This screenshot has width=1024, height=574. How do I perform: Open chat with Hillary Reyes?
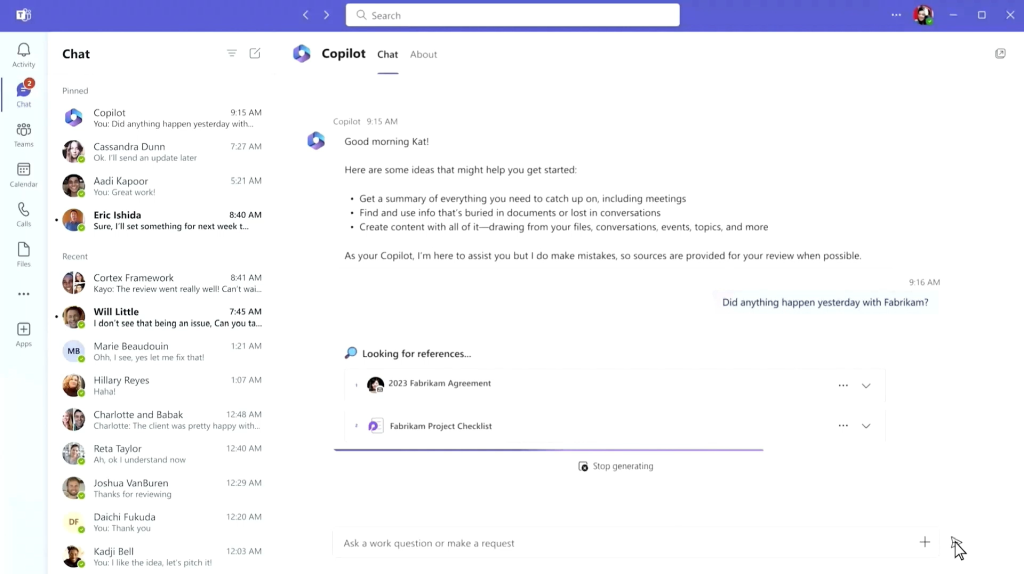click(161, 385)
